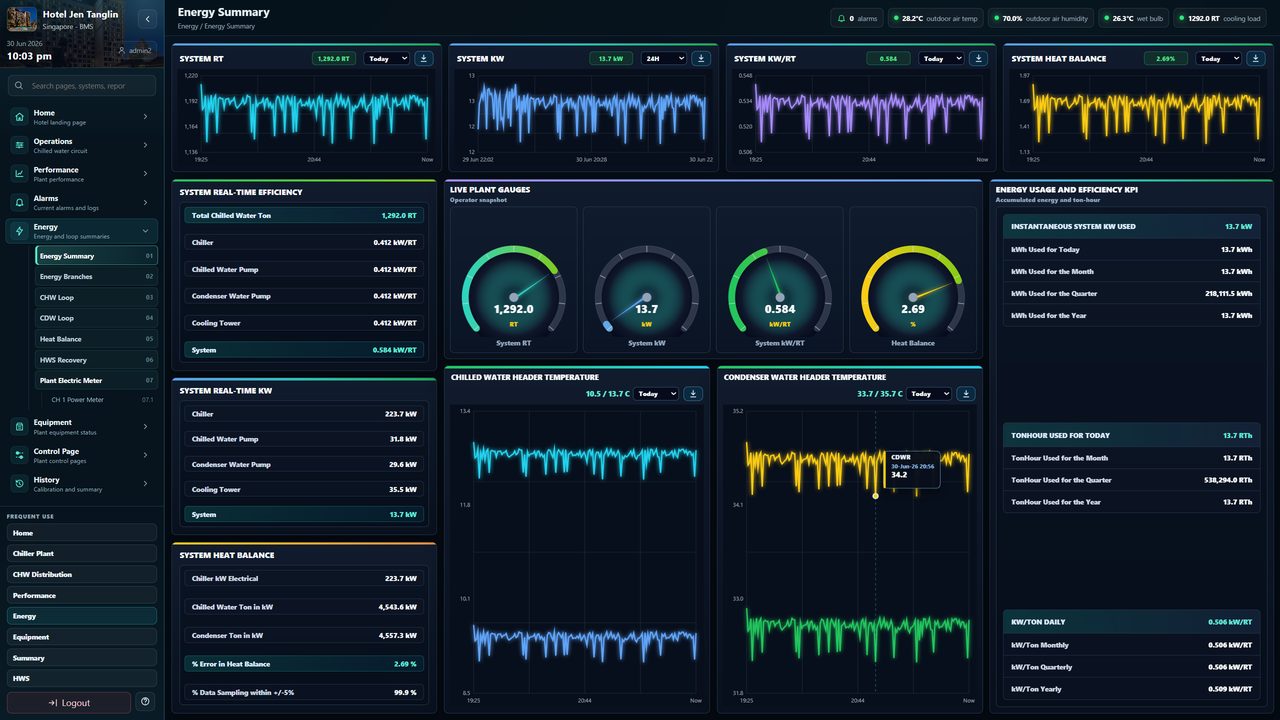1280x720 pixels.
Task: Click the Equipment clipboard icon
Action: [20, 427]
